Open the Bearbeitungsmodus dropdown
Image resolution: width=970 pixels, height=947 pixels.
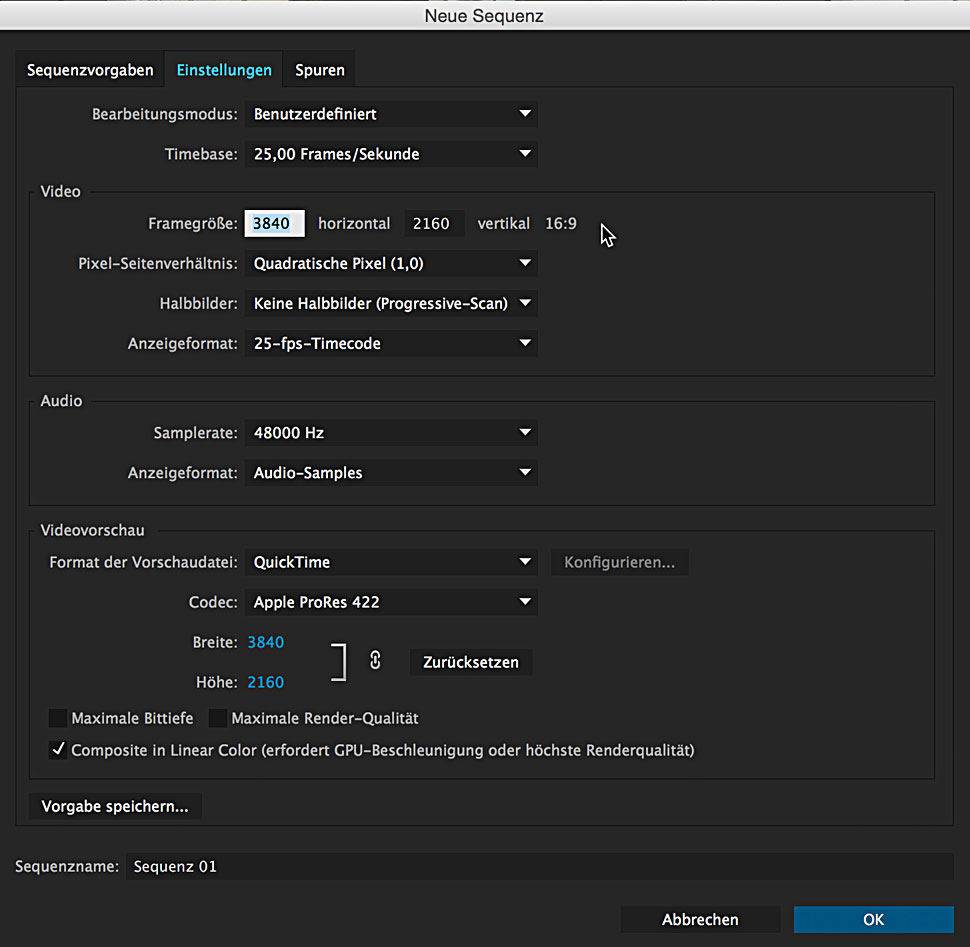tap(391, 114)
